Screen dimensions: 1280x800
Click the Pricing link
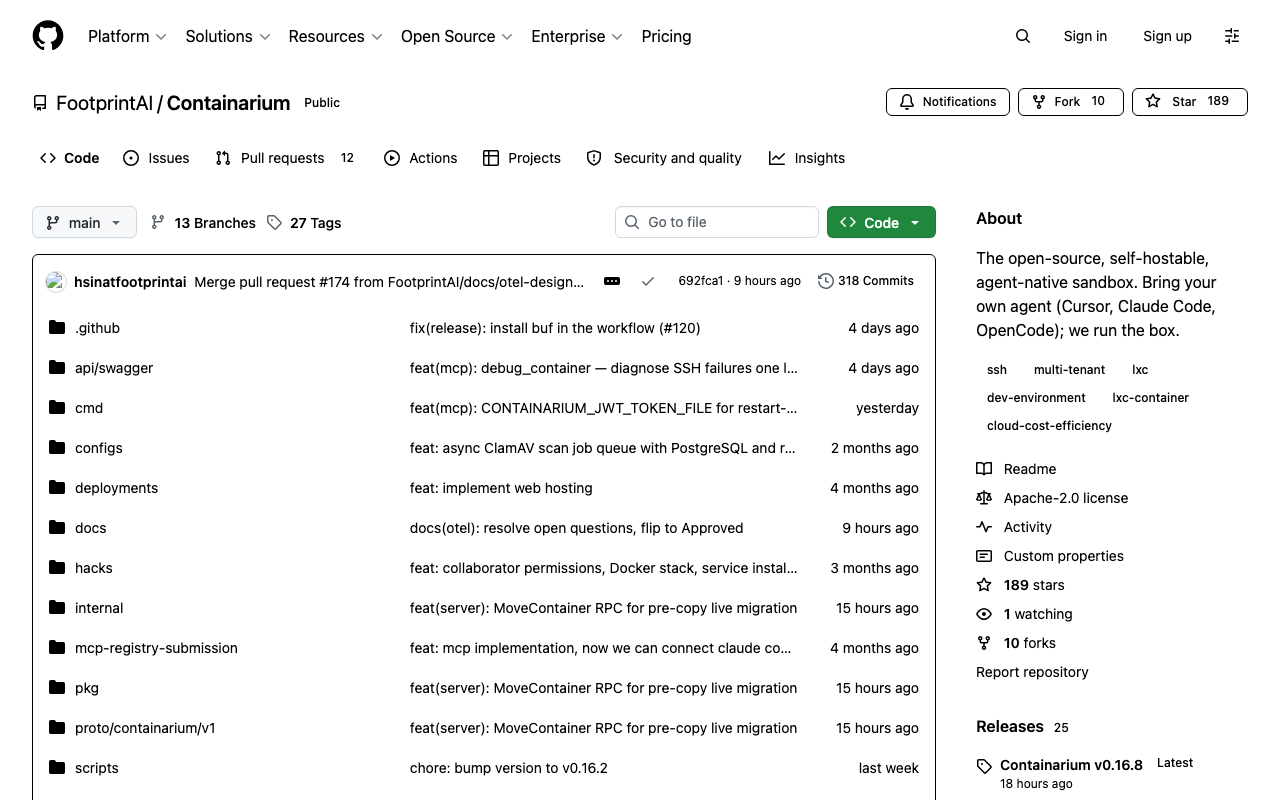pyautogui.click(x=666, y=36)
